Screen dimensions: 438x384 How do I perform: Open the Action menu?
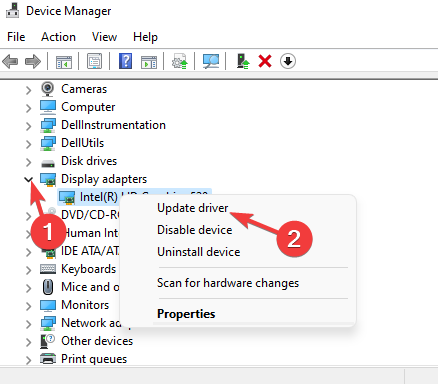58,37
